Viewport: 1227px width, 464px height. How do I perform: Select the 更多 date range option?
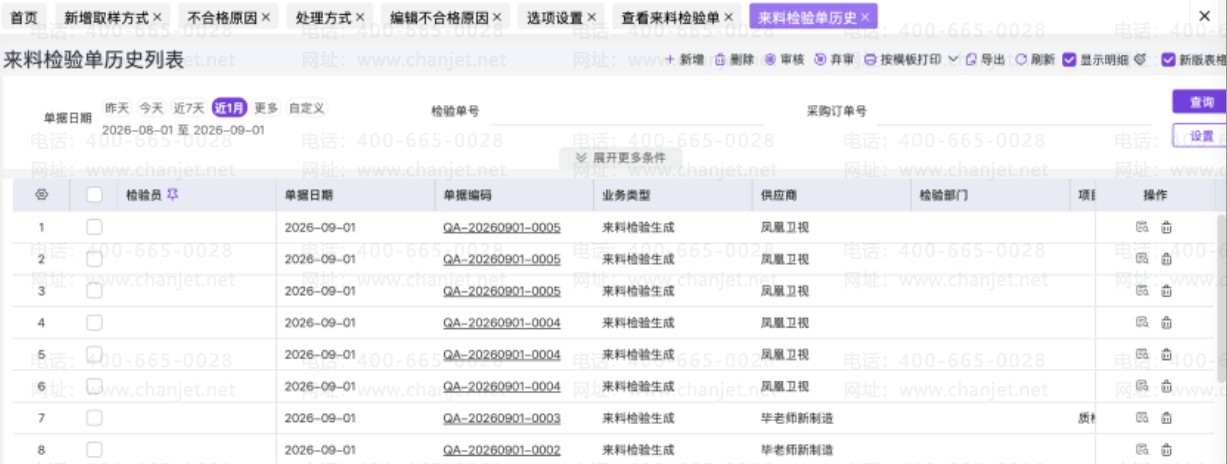266,108
